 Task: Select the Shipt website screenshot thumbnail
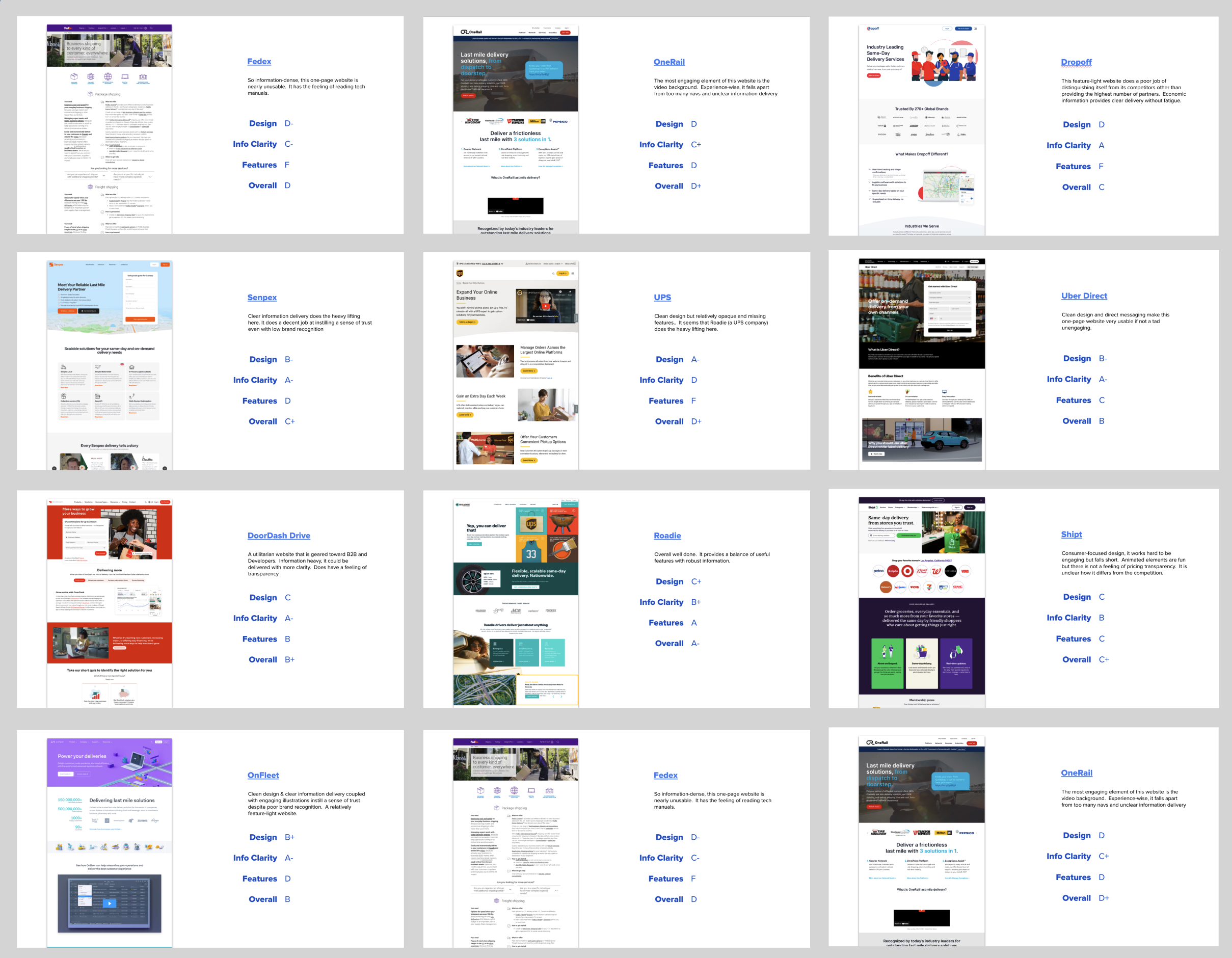click(922, 602)
